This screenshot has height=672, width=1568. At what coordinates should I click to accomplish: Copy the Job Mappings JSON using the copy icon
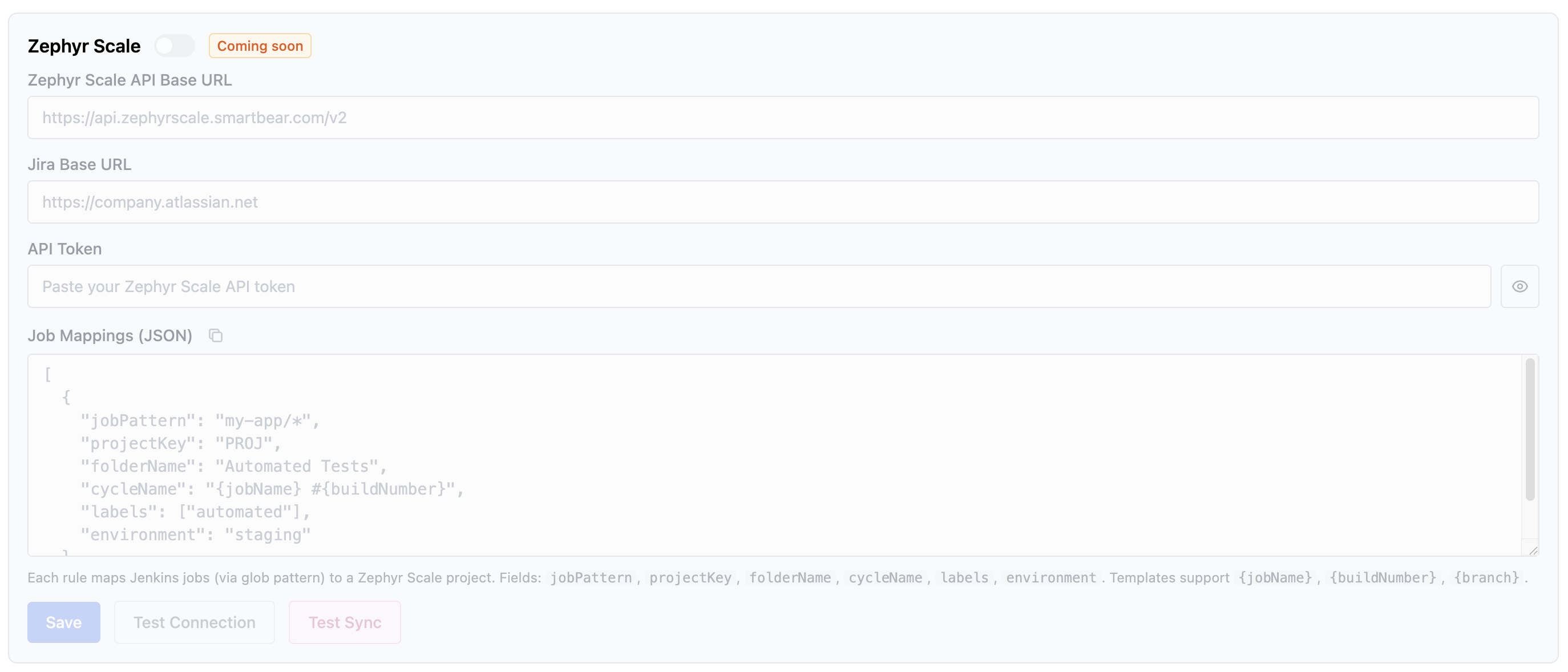pyautogui.click(x=215, y=335)
